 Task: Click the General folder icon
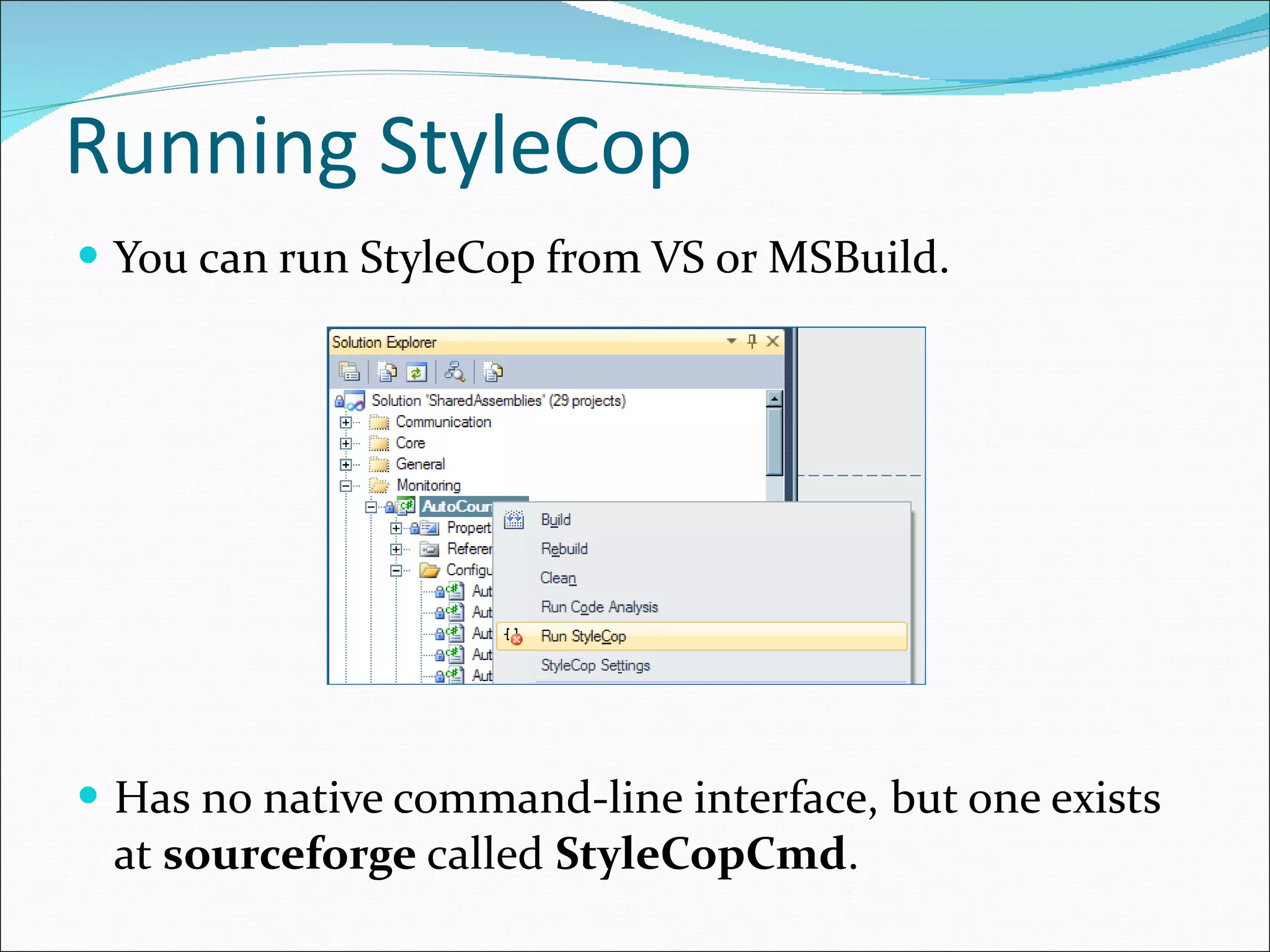coord(378,465)
